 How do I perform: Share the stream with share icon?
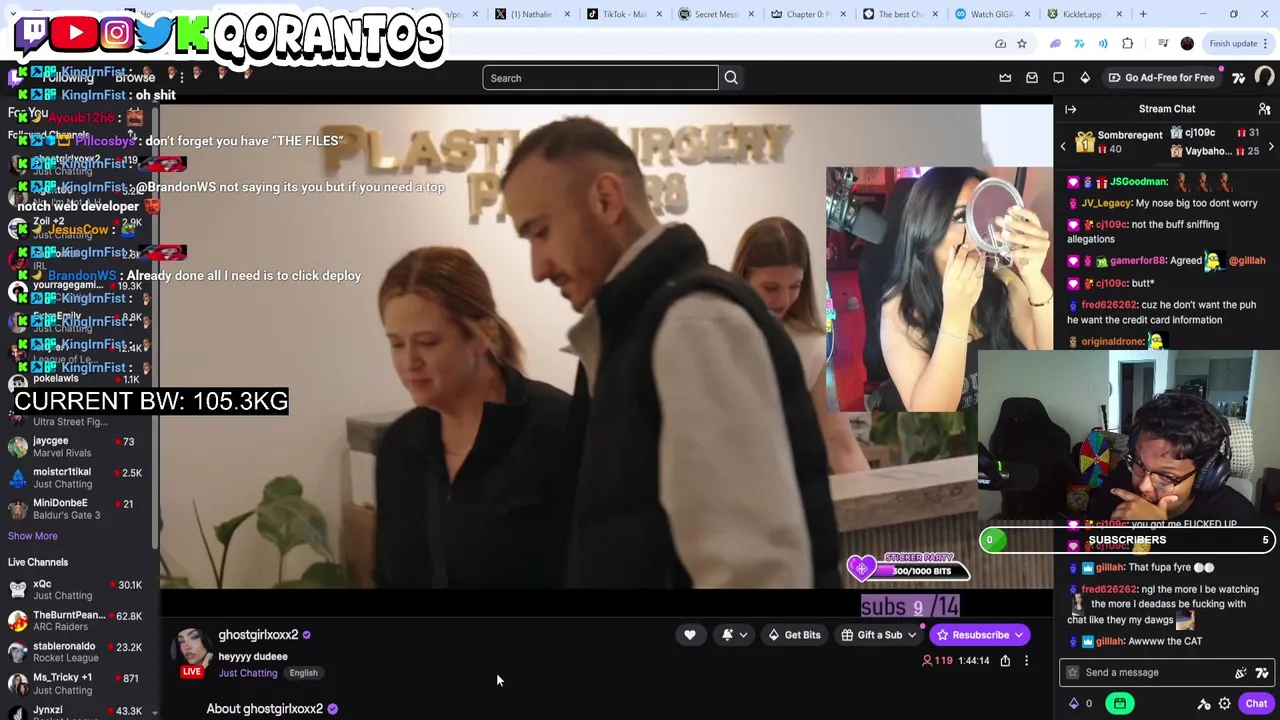click(1005, 661)
